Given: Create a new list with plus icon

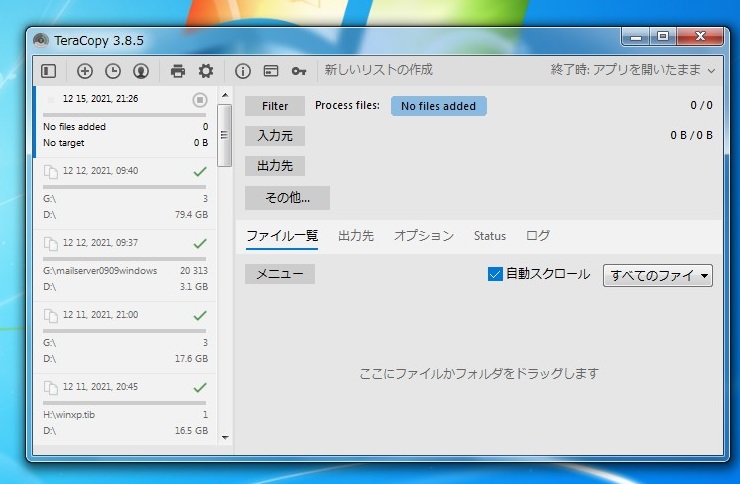Looking at the screenshot, I should tap(84, 71).
